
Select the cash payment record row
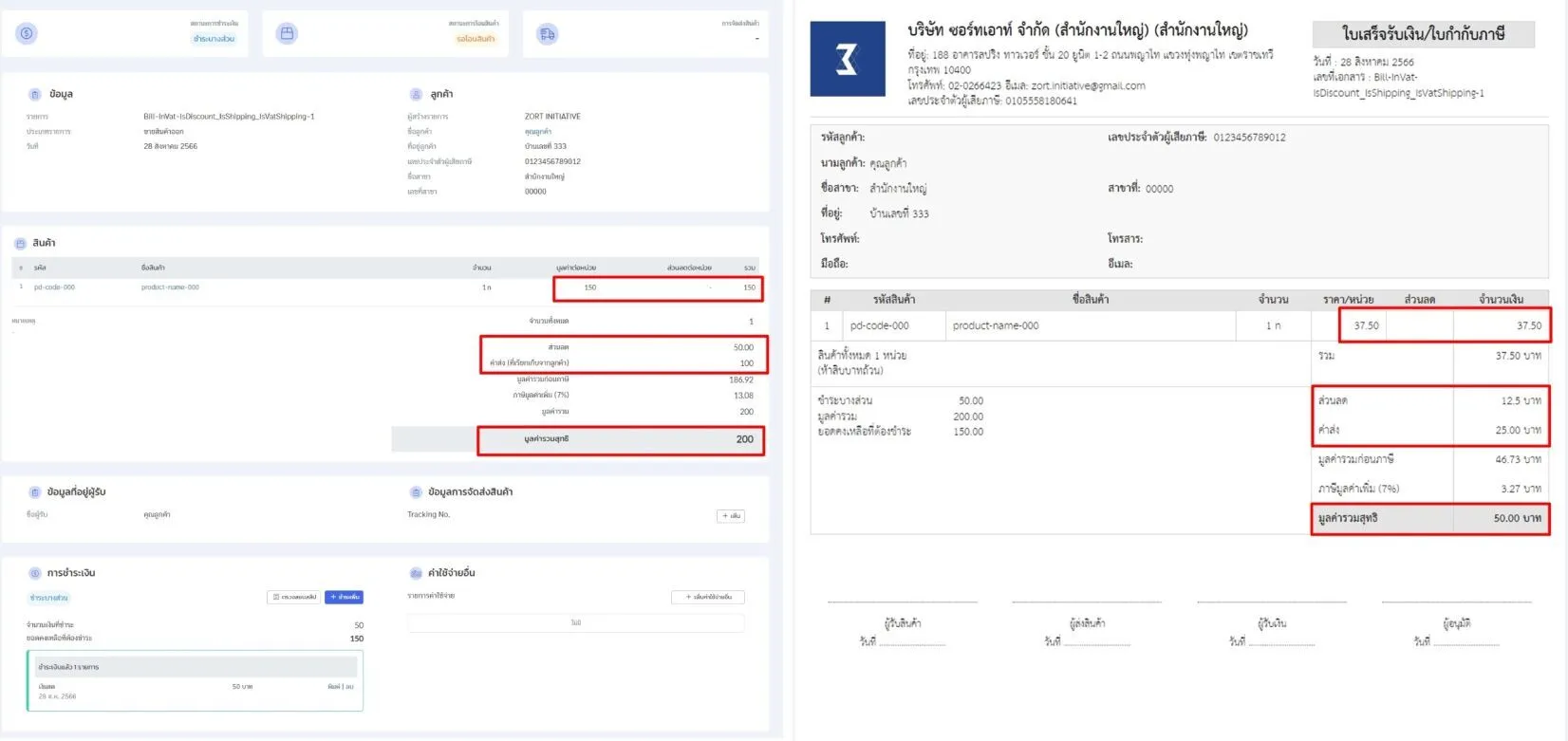point(195,687)
